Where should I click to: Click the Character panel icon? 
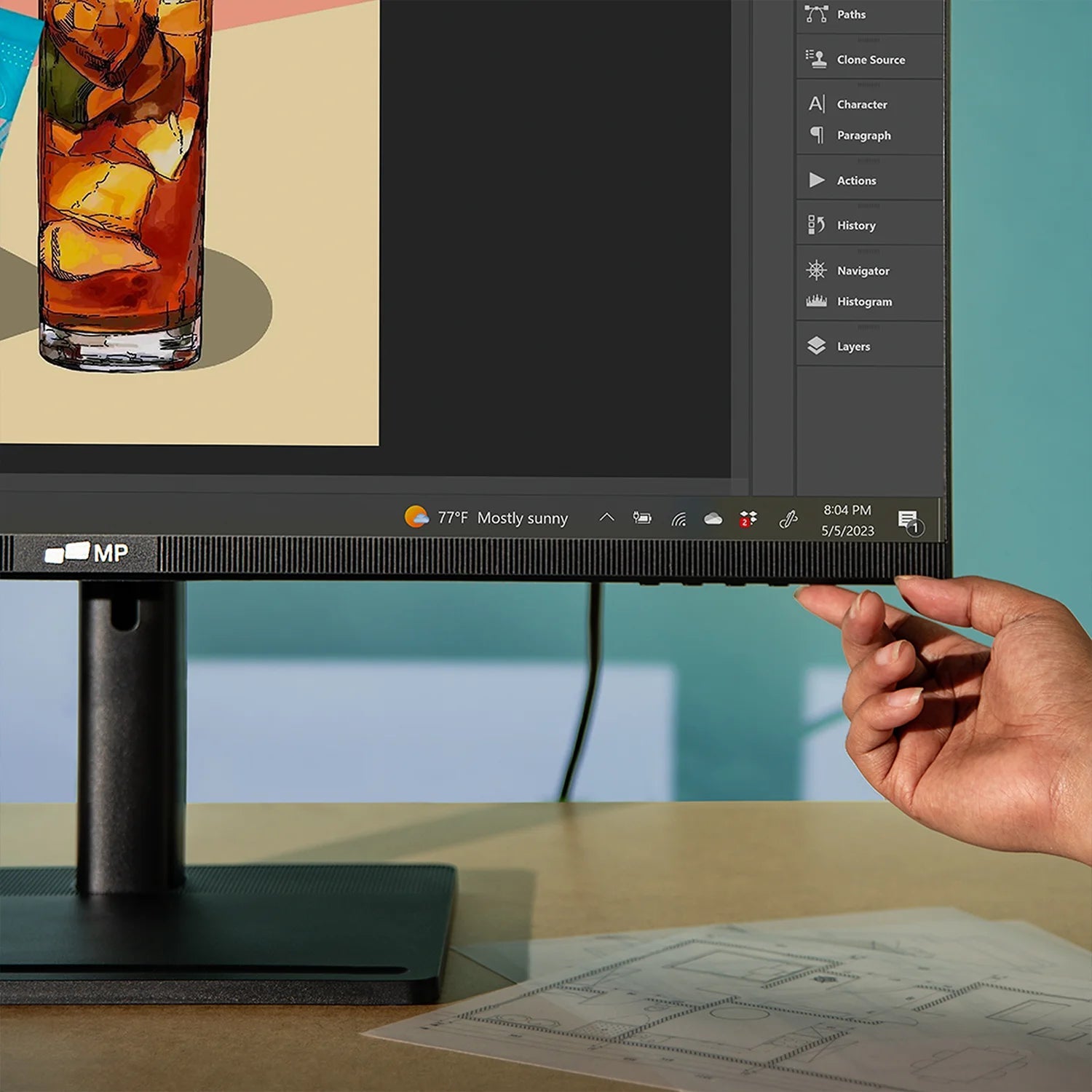click(816, 104)
